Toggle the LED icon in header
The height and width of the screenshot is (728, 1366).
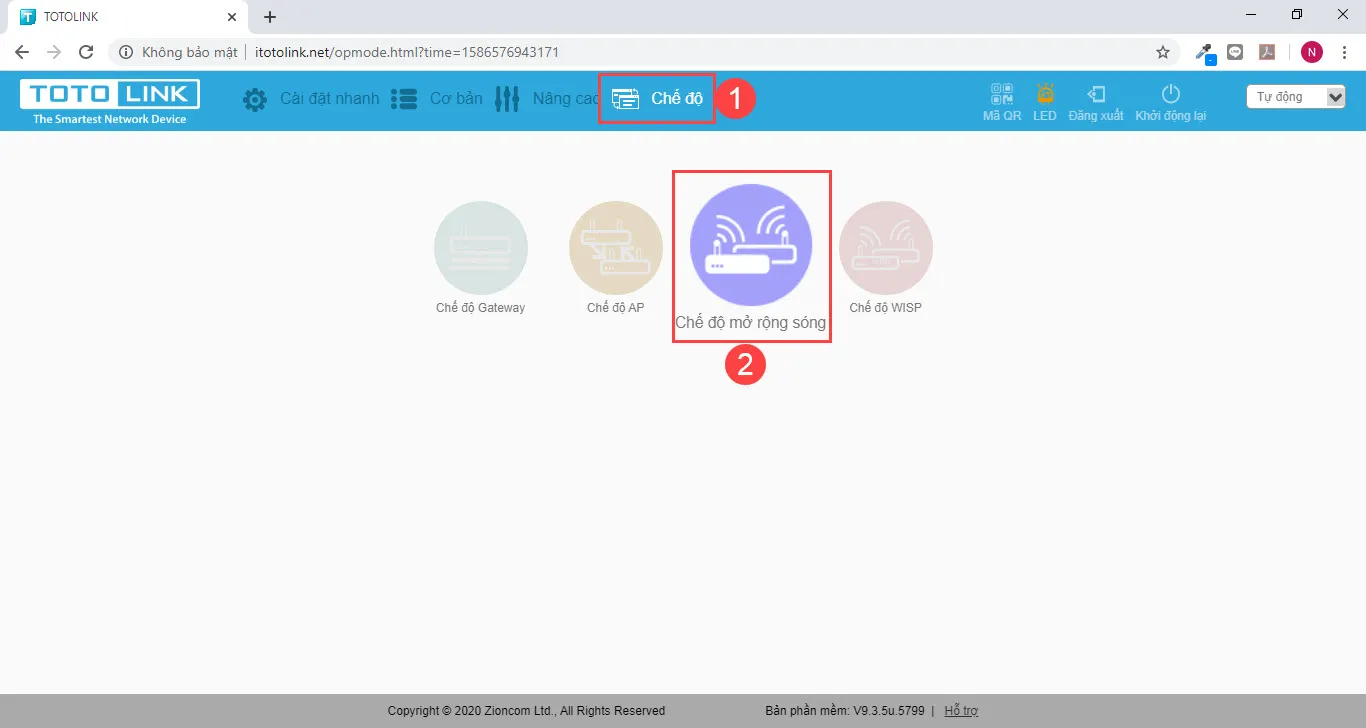point(1045,95)
